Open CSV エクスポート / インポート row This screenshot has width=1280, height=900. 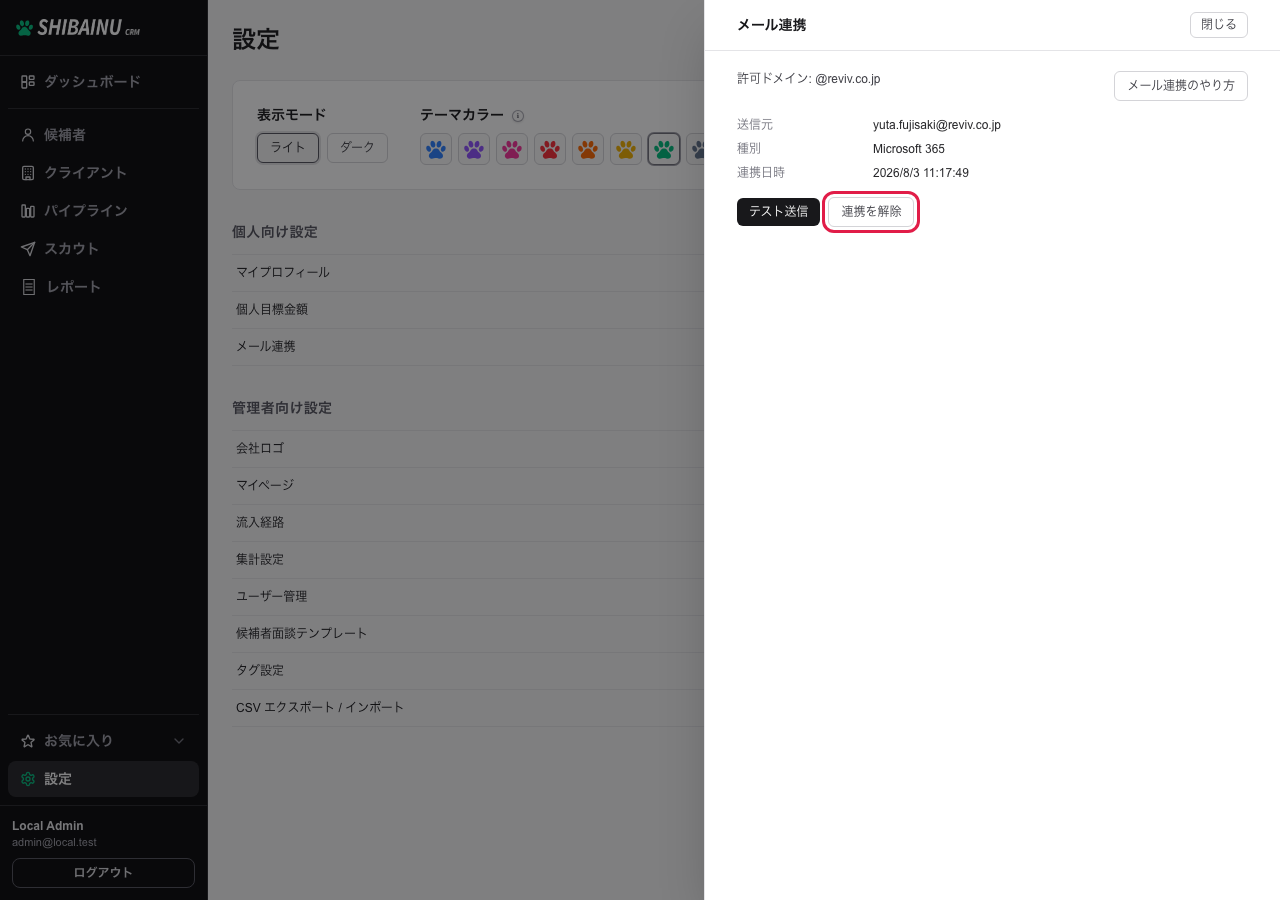coord(468,708)
